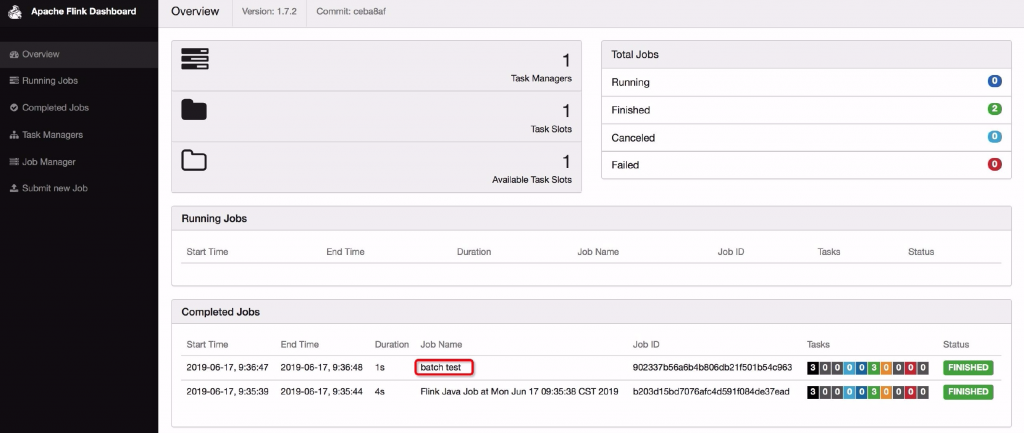The height and width of the screenshot is (433, 1024).
Task: Click the Apache Flink squirrel logo
Action: [15, 12]
